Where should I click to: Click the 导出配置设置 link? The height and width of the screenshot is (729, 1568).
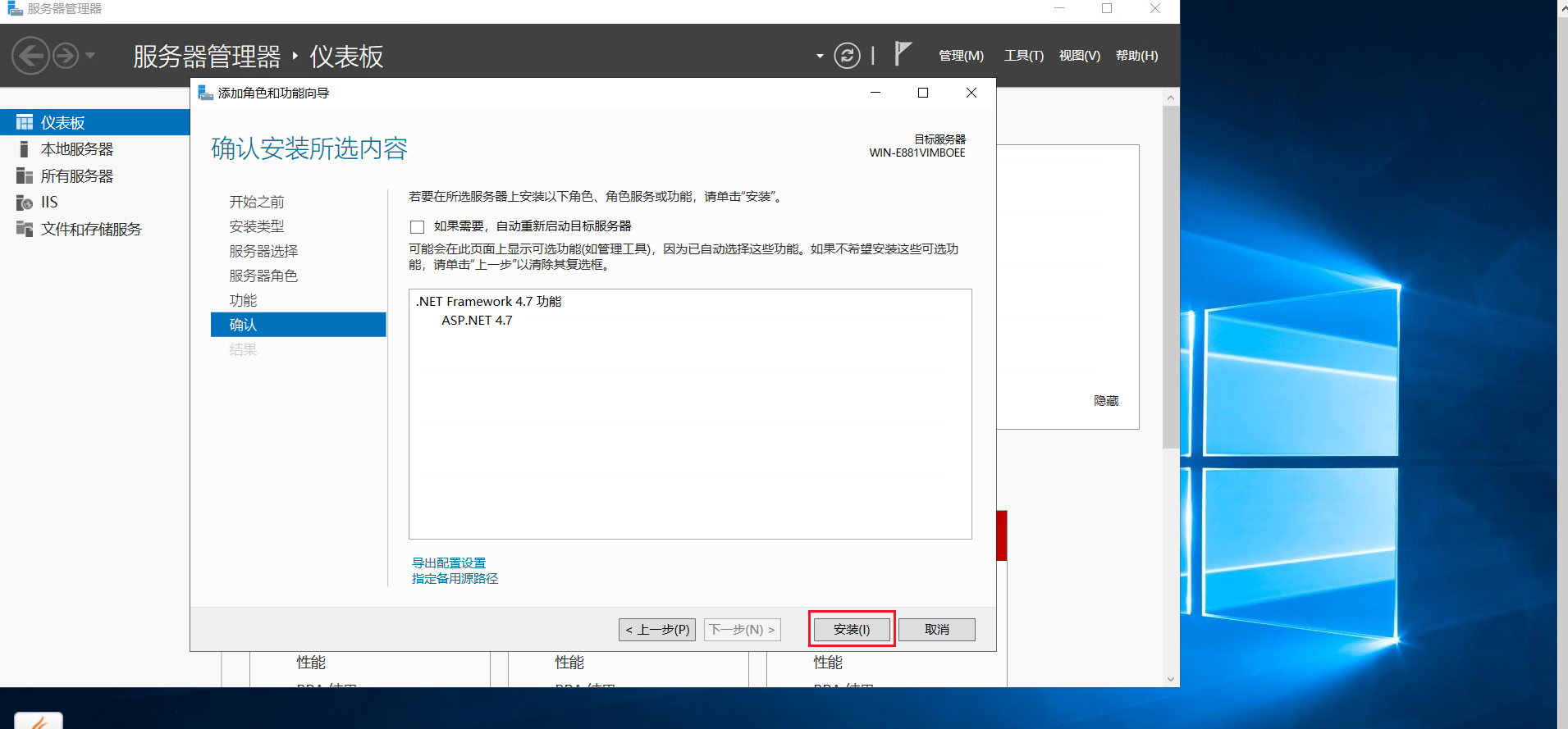tap(449, 563)
